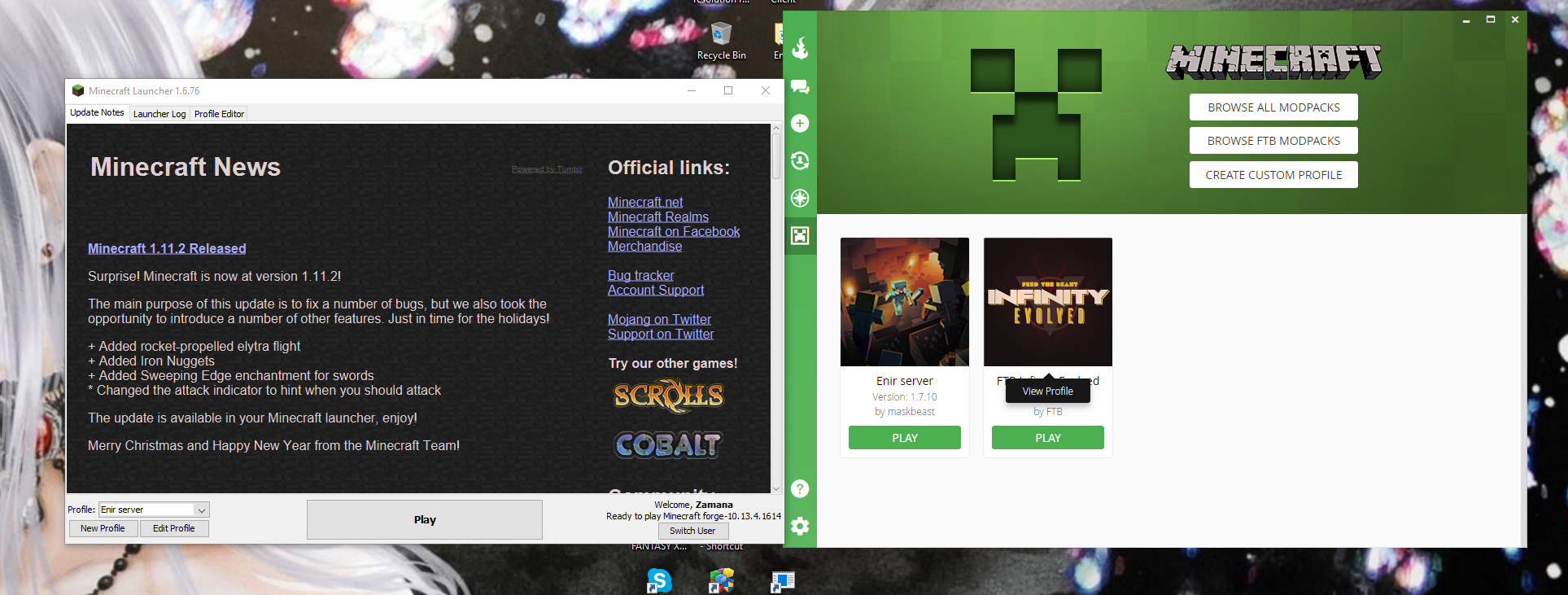
Task: Open the Account Support link
Action: point(656,290)
